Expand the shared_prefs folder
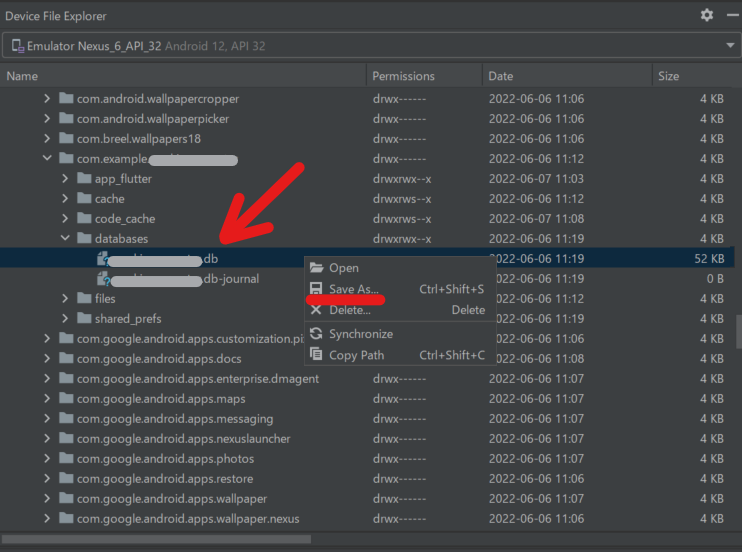The height and width of the screenshot is (552, 742). pyautogui.click(x=65, y=318)
